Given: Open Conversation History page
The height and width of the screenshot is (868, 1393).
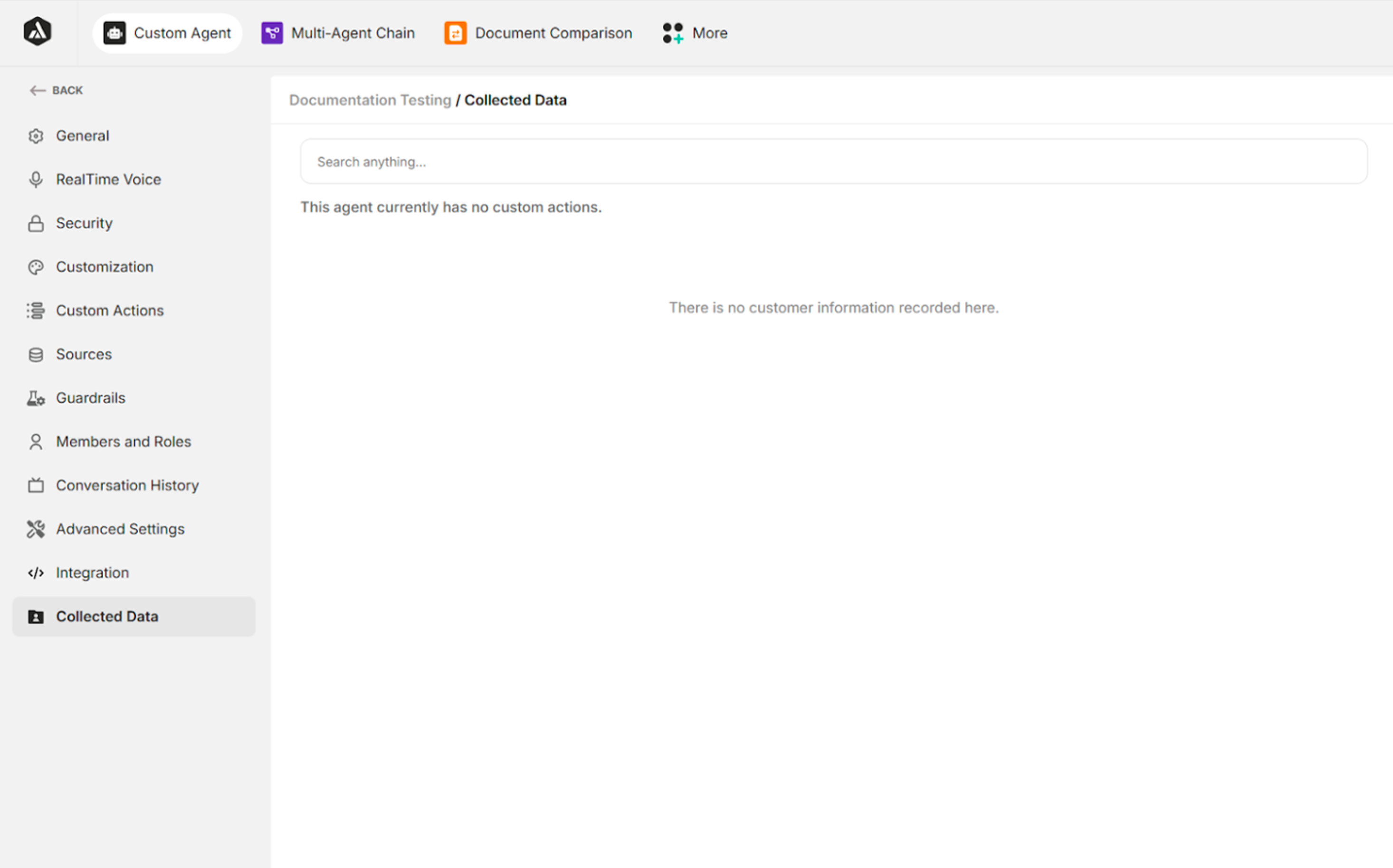Looking at the screenshot, I should coord(127,485).
